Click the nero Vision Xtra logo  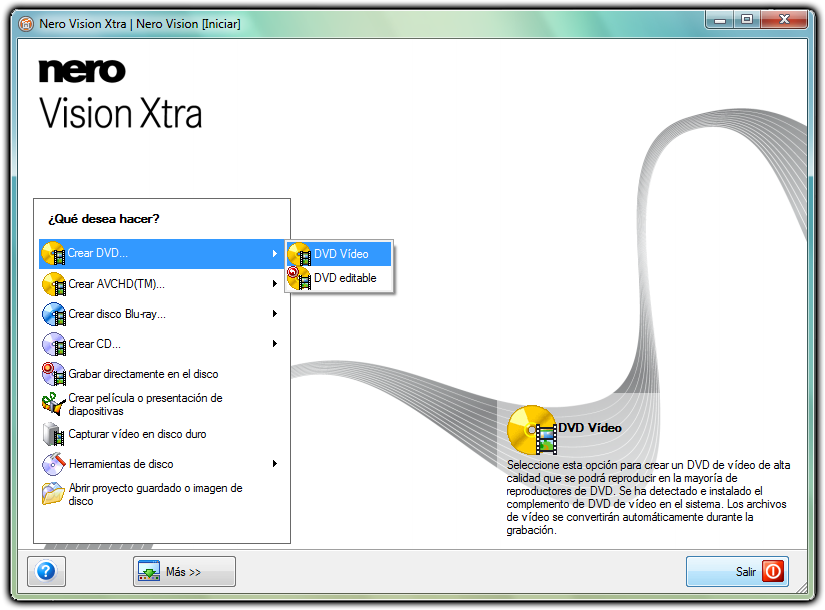coord(120,95)
